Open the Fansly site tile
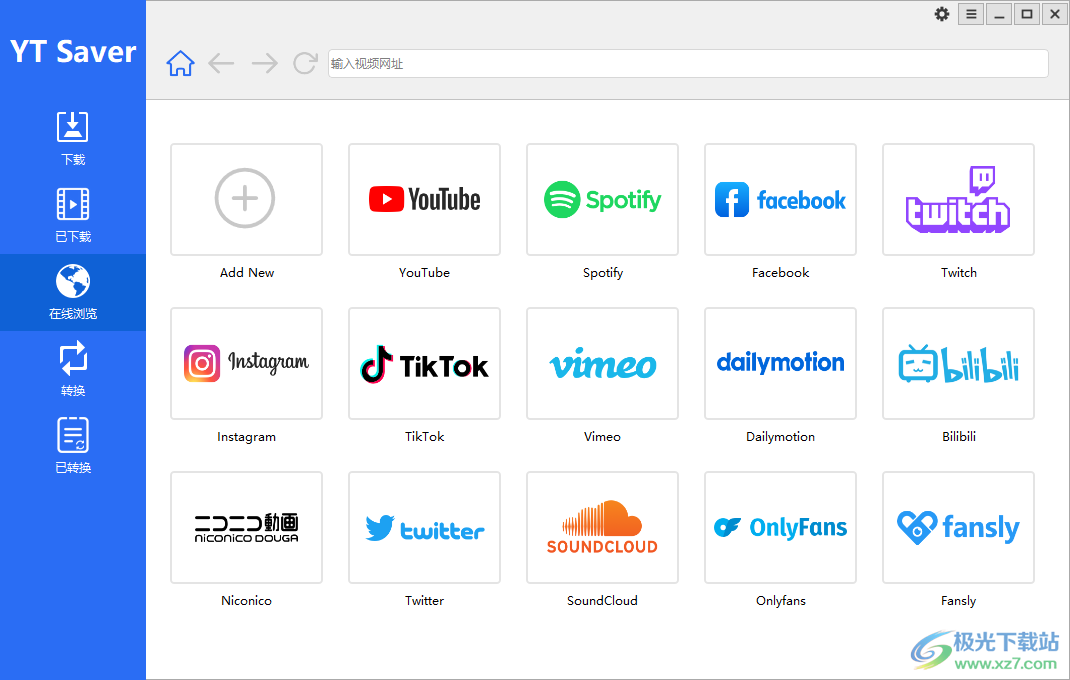1070x680 pixels. tap(959, 527)
